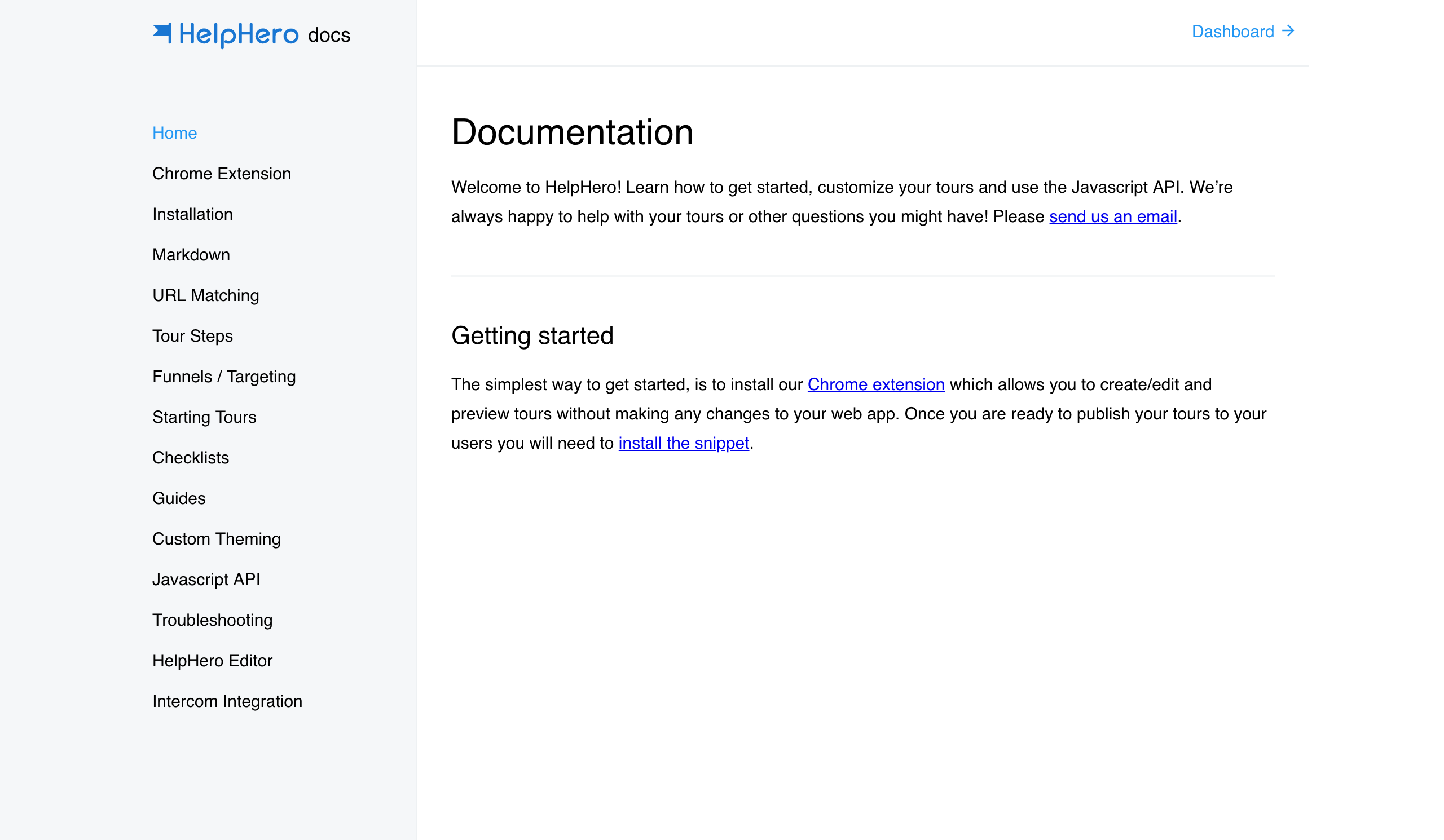1444x840 pixels.
Task: Open Javascript API reference
Action: coord(206,580)
